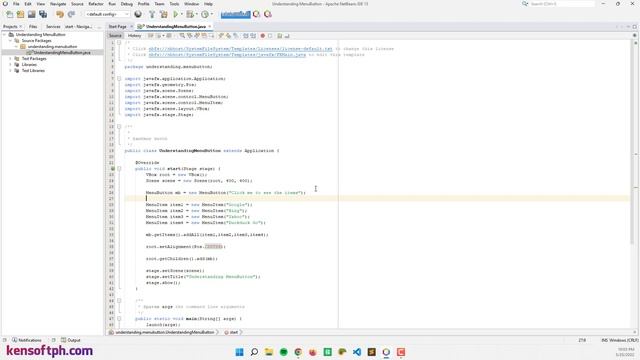Image resolution: width=640 pixels, height=360 pixels.
Task: Select the Source editor view button
Action: 115,36
